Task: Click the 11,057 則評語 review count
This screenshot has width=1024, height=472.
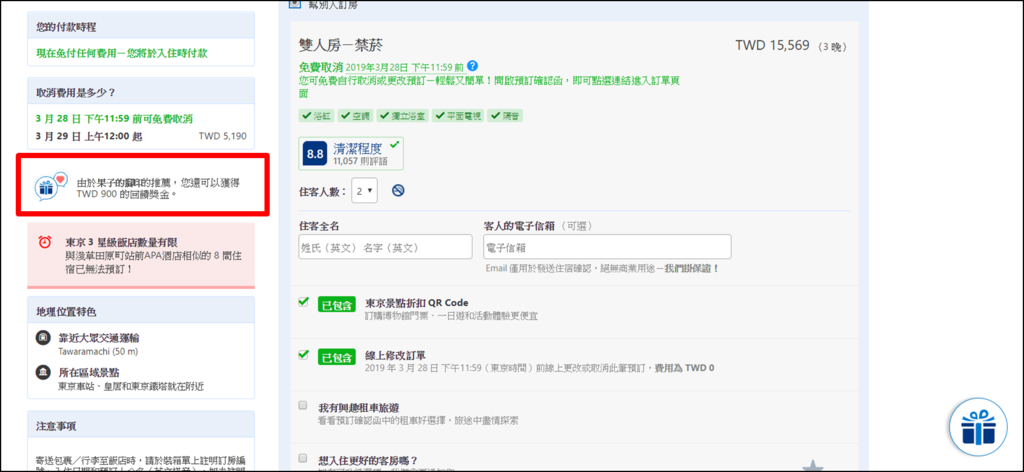Action: (x=360, y=161)
